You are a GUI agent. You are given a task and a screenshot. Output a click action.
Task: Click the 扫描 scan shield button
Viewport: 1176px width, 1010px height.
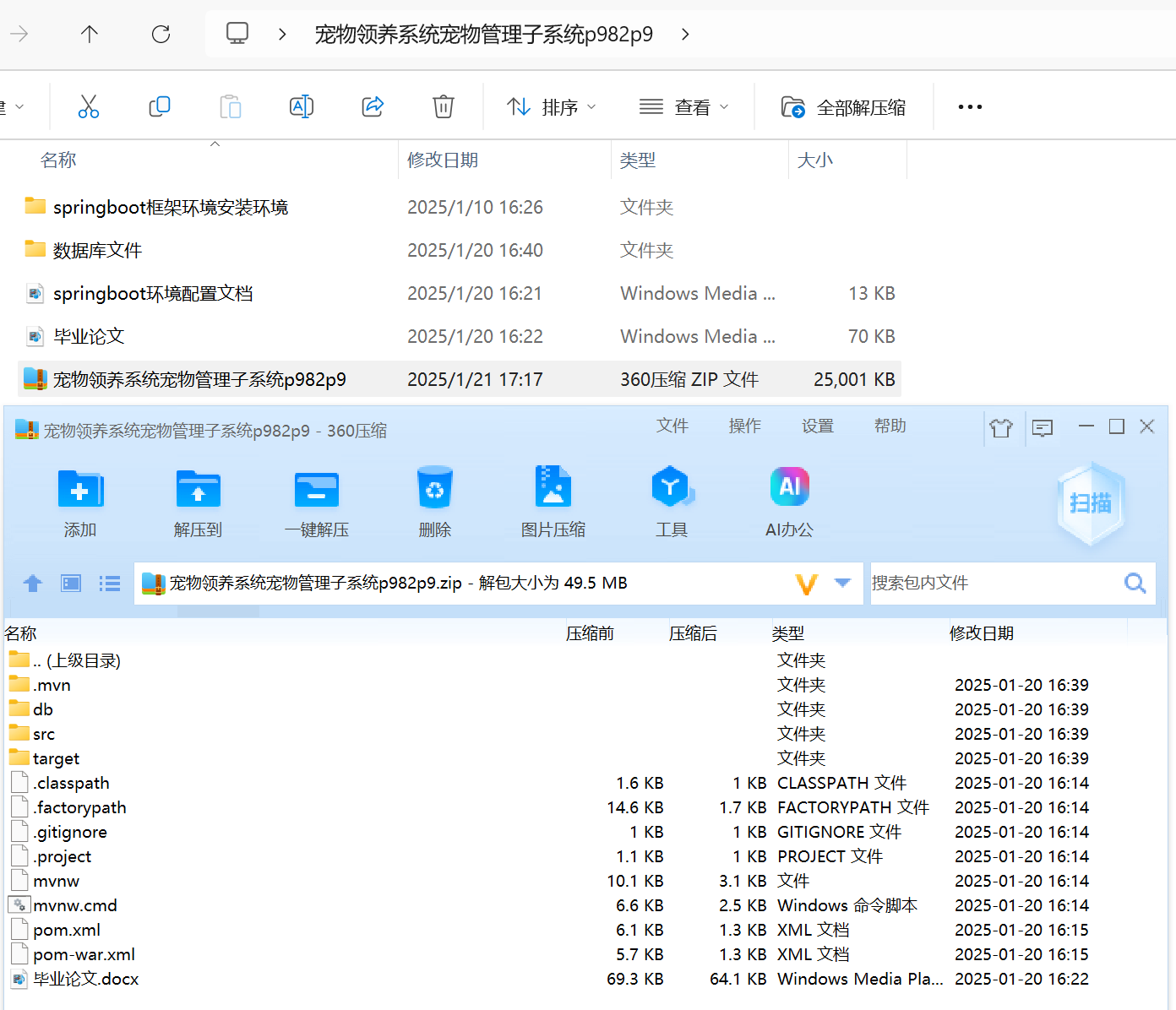point(1091,503)
